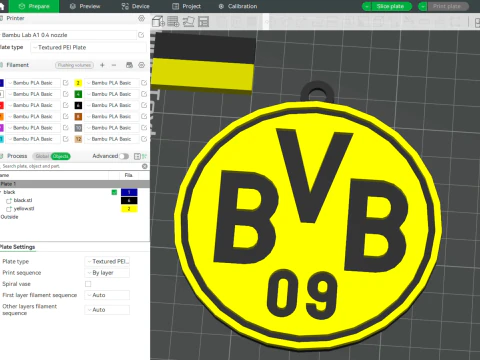Open Print sequence By layer dropdown
Image resolution: width=480 pixels, height=360 pixels.
click(107, 273)
